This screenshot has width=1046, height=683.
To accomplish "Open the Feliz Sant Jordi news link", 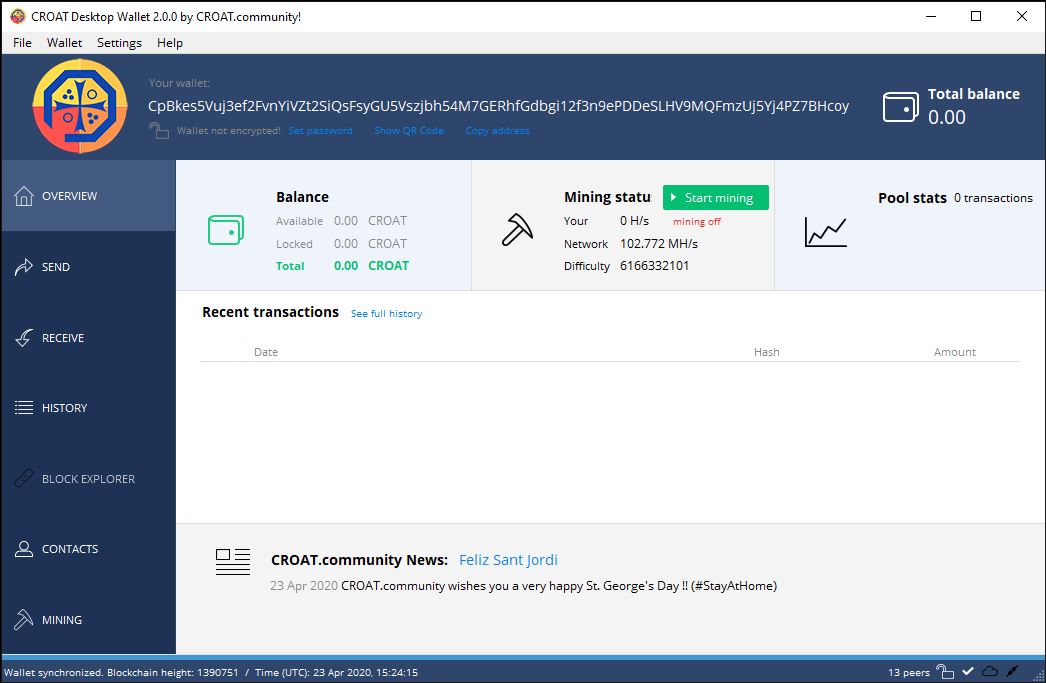I will click(508, 560).
